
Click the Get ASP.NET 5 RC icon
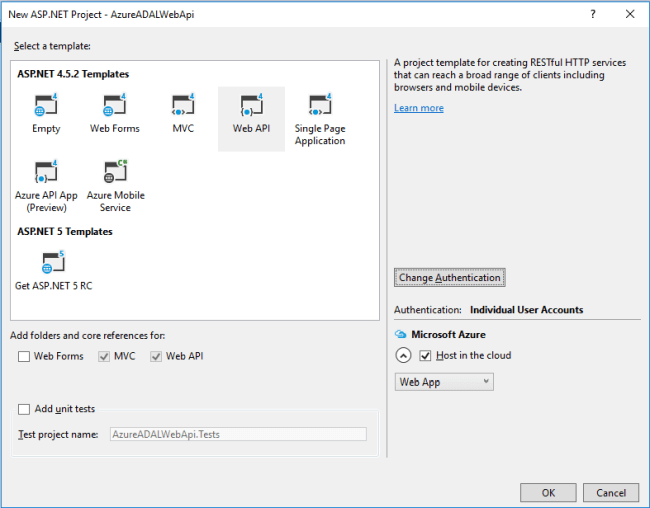click(53, 262)
